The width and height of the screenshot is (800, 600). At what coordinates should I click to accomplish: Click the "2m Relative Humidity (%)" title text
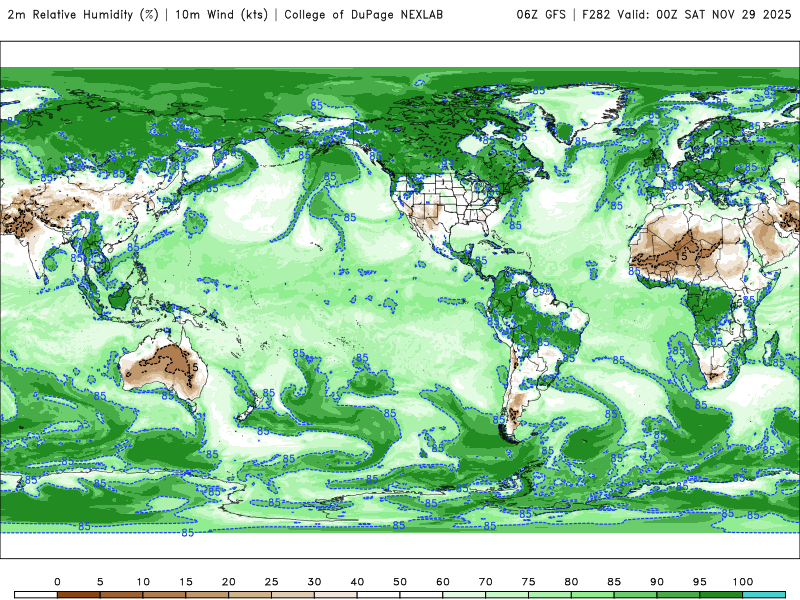click(83, 15)
